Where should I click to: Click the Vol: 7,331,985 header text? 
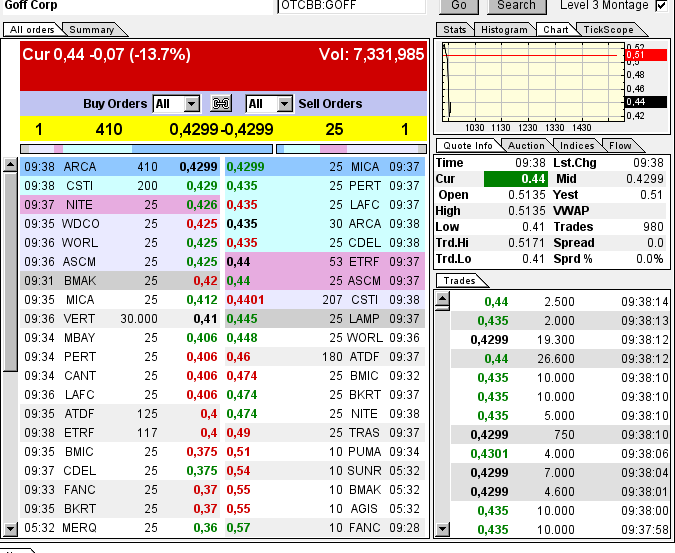(x=371, y=55)
